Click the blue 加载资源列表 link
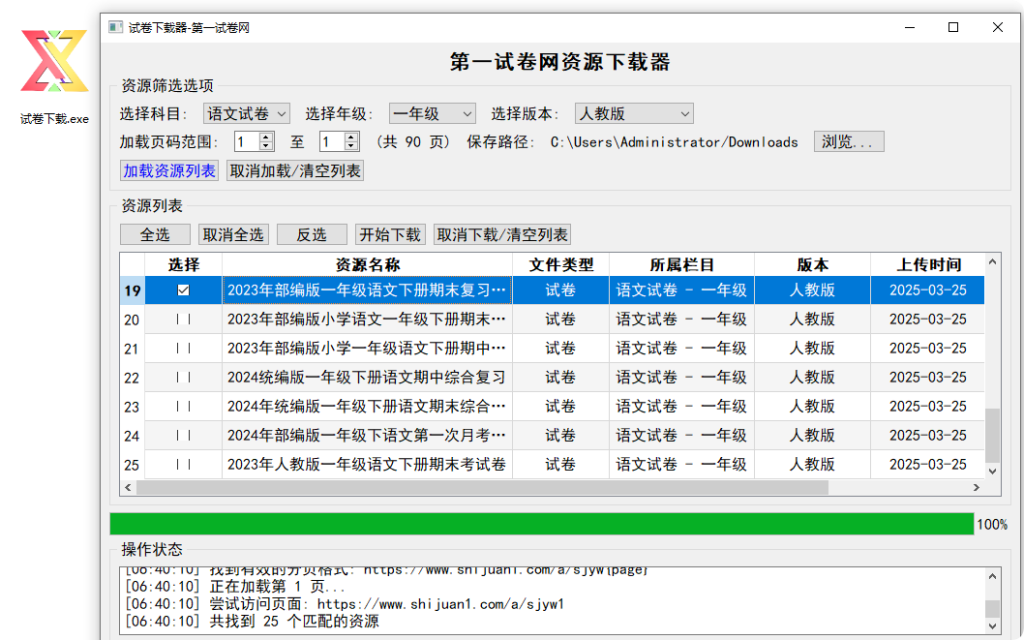The height and width of the screenshot is (640, 1024). (168, 170)
